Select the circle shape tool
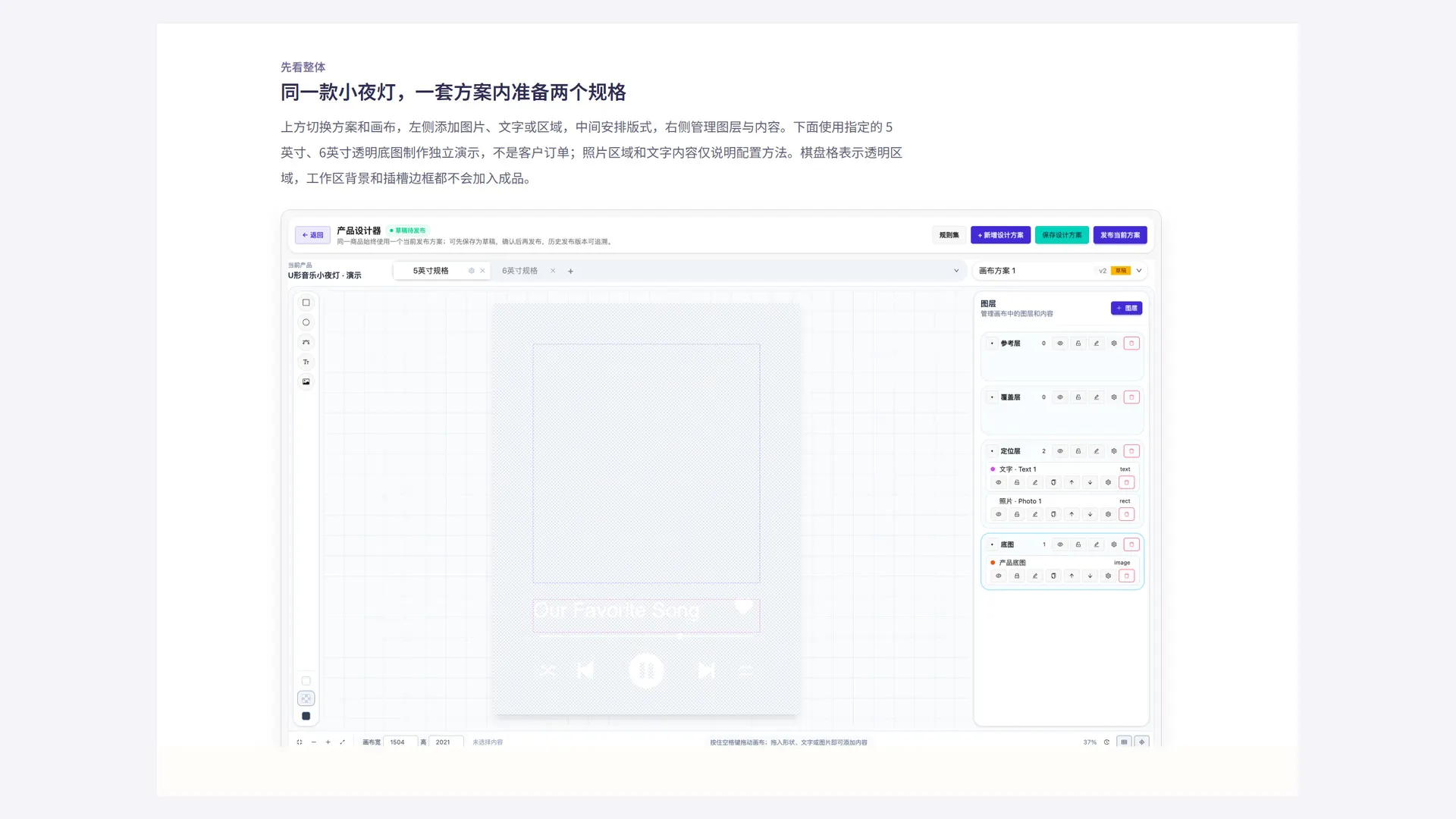 click(x=306, y=322)
